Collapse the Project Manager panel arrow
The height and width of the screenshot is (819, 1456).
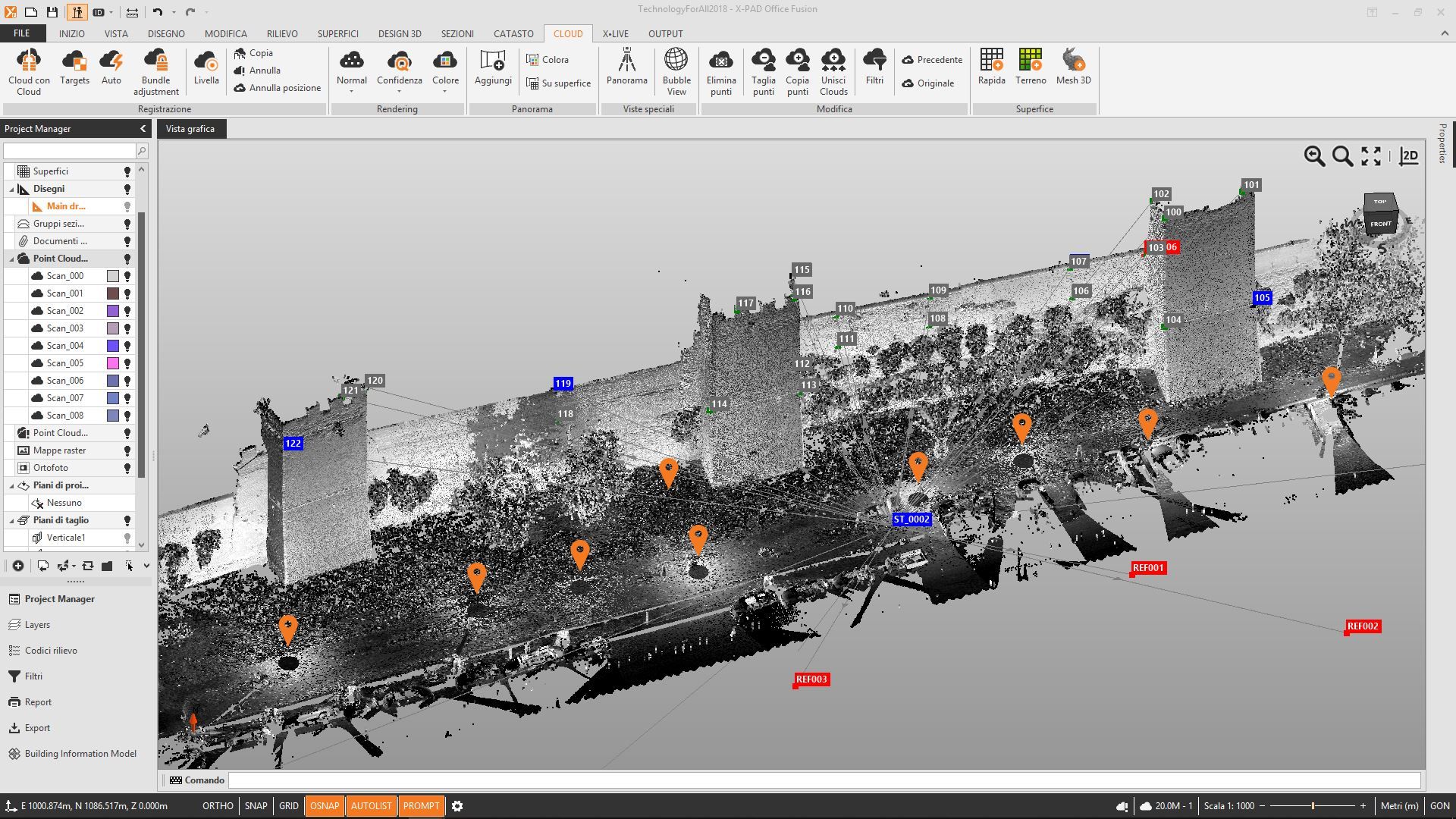point(143,129)
